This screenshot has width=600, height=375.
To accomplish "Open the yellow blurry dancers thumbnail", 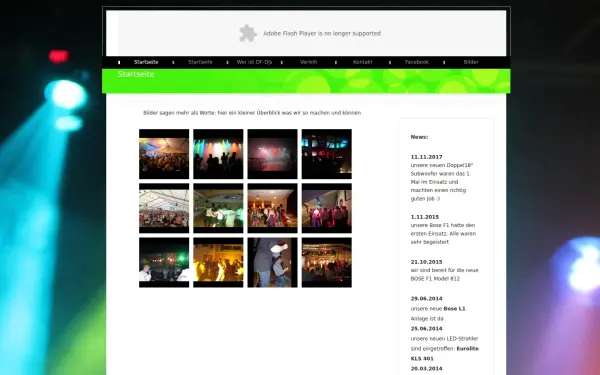I will 218,262.
